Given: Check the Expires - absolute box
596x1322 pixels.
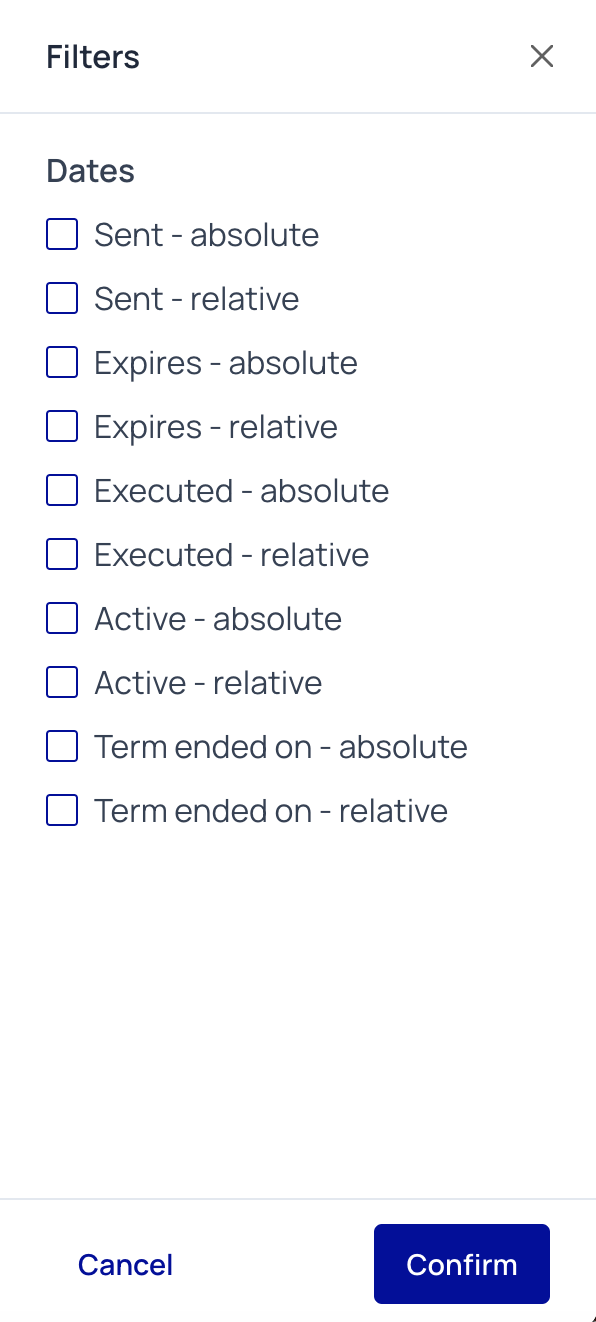Looking at the screenshot, I should tap(62, 363).
